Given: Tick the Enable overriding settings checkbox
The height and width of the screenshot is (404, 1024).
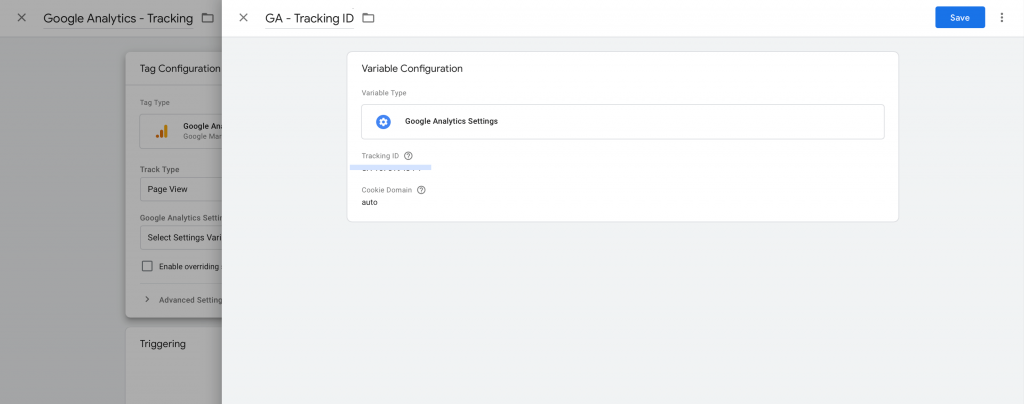Looking at the screenshot, I should (x=147, y=266).
